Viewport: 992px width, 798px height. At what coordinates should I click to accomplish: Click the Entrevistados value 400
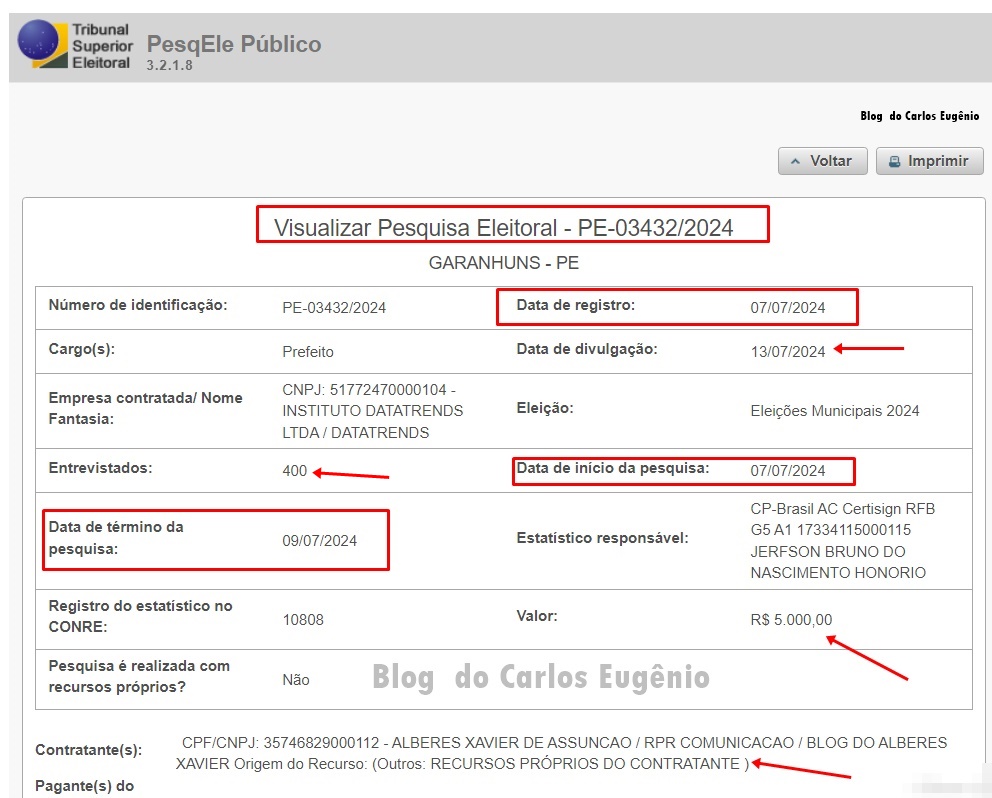click(x=295, y=471)
